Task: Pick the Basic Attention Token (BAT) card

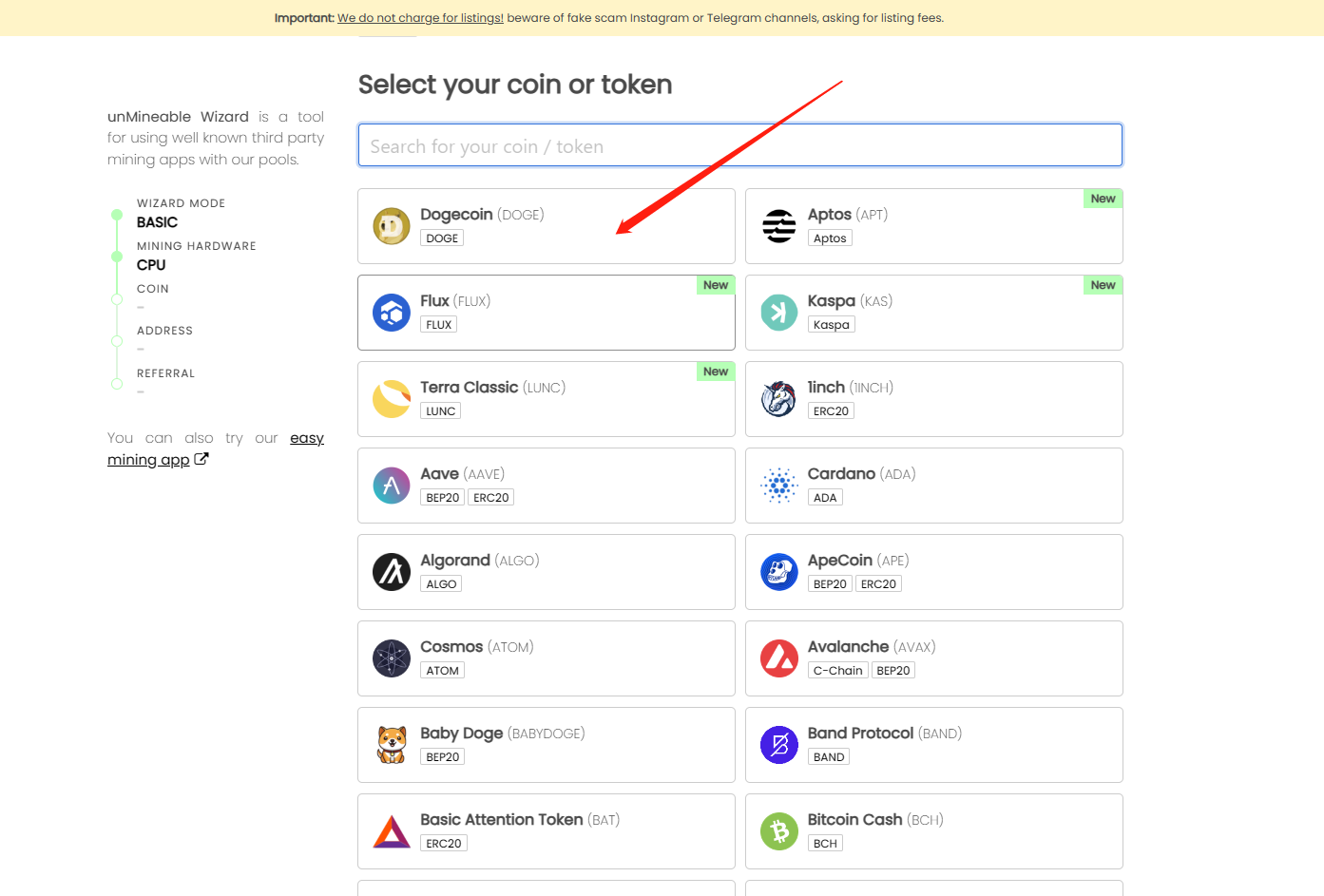Action: click(x=547, y=831)
